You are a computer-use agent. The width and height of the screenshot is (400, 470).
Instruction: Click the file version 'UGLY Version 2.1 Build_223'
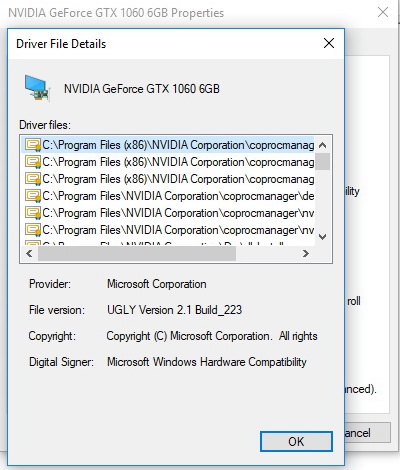(x=174, y=310)
